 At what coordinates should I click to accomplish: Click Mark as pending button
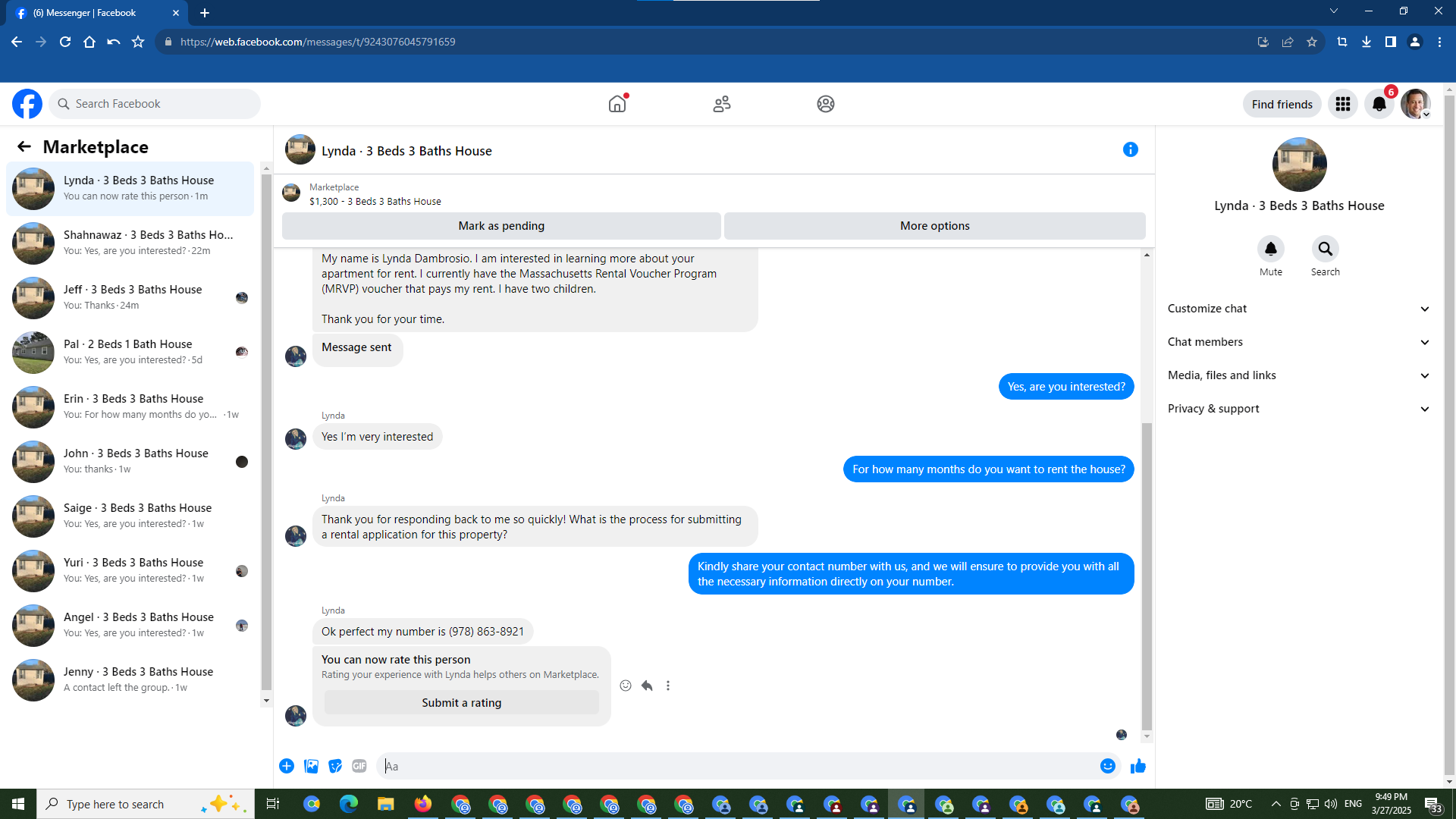click(x=501, y=226)
